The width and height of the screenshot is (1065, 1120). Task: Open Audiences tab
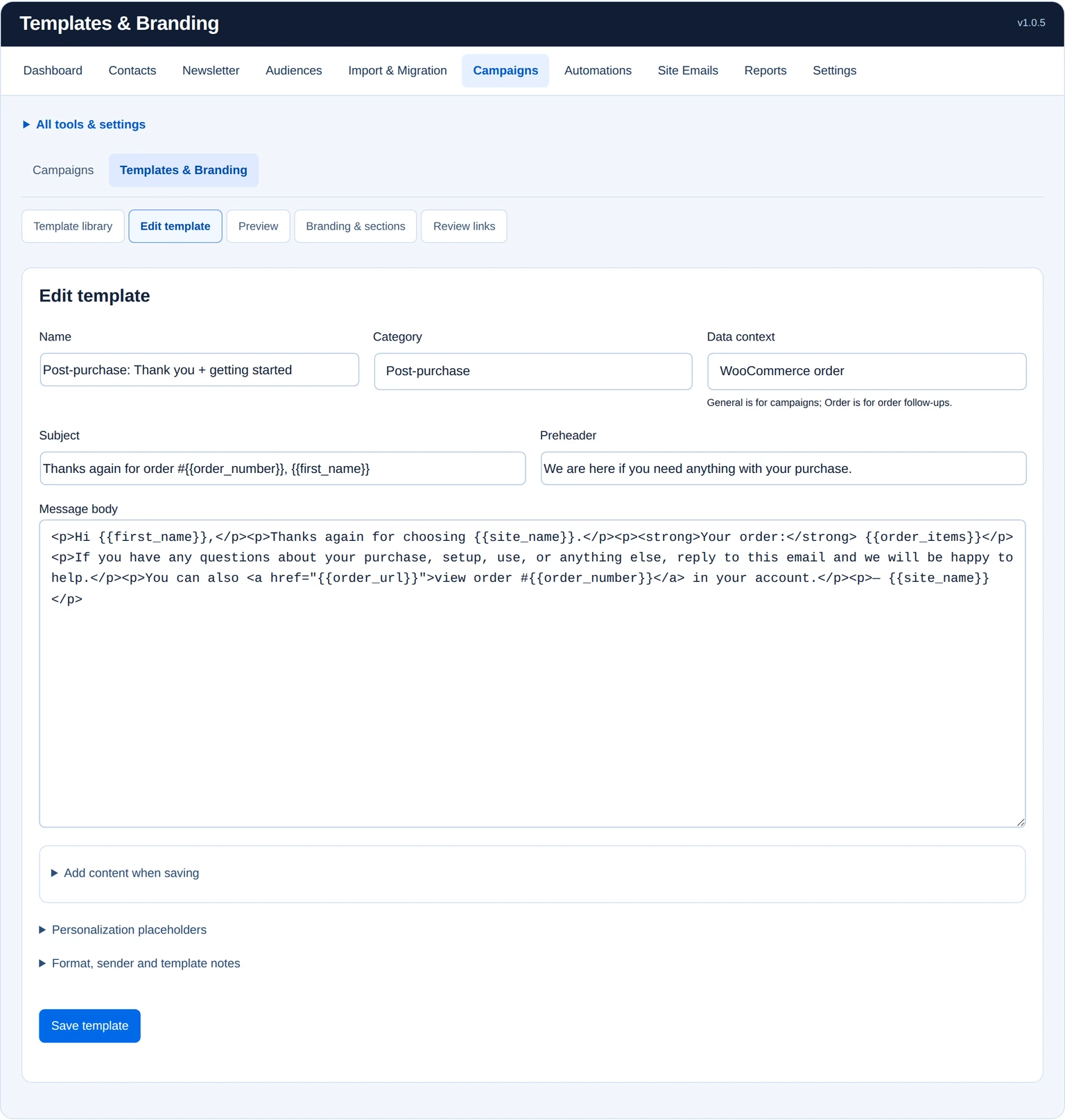(x=294, y=71)
